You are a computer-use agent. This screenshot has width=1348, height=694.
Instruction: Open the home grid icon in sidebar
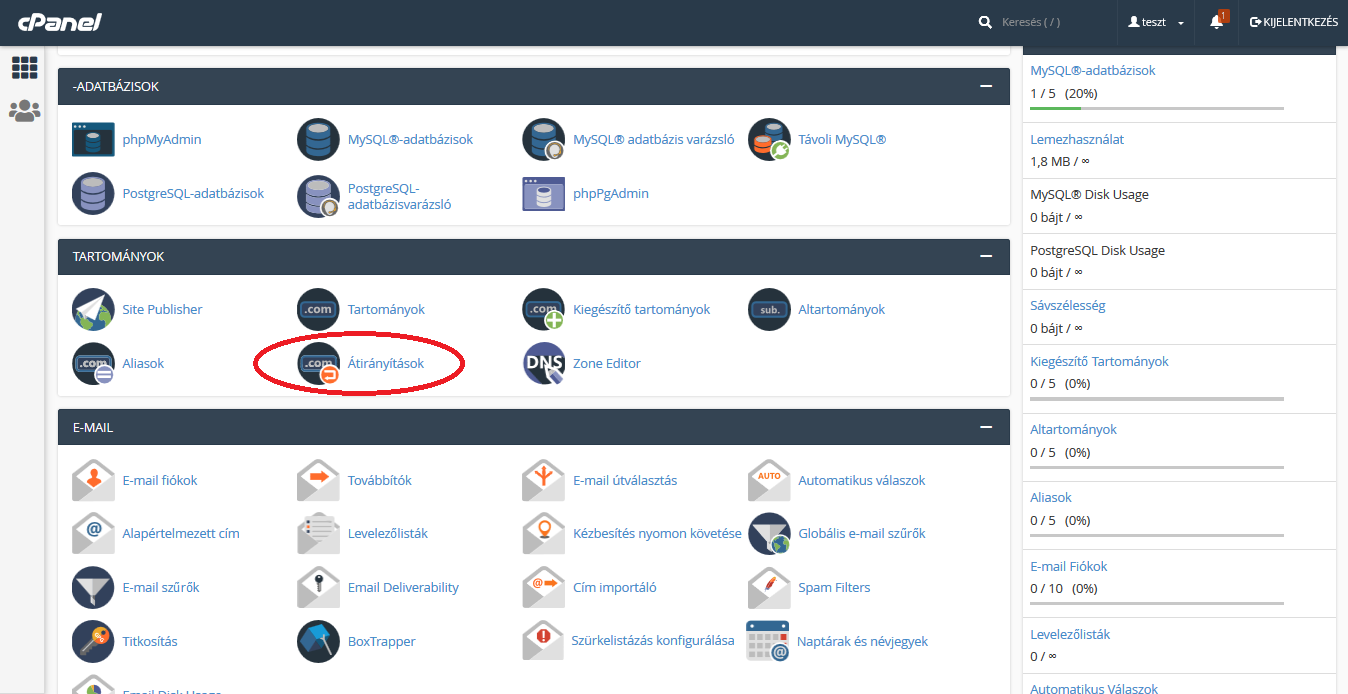point(24,68)
